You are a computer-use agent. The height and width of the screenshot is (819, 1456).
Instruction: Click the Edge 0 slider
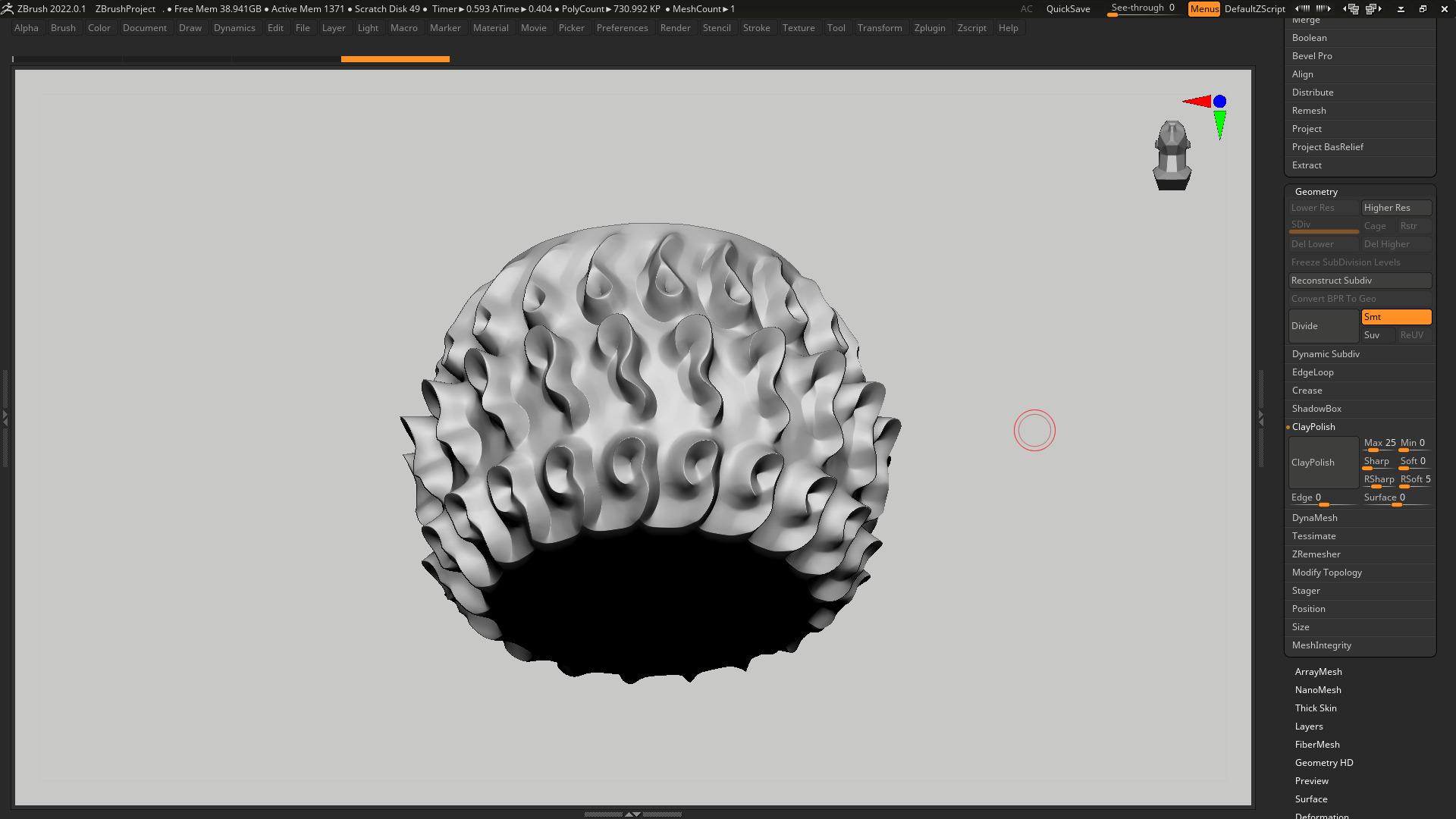[x=1323, y=498]
